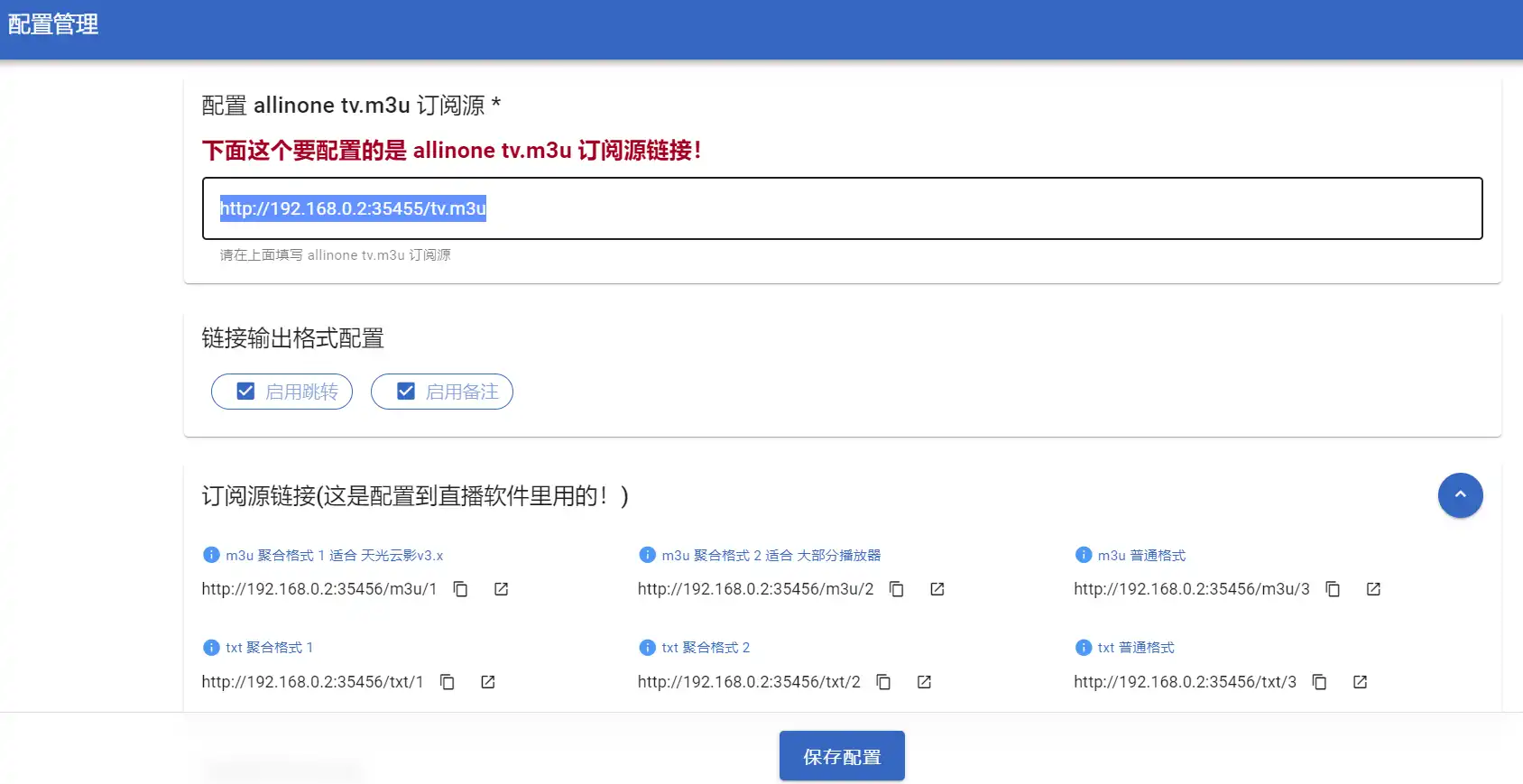The height and width of the screenshot is (784, 1523).
Task: Toggle the 启用跳转 checkbox
Action: [x=245, y=392]
